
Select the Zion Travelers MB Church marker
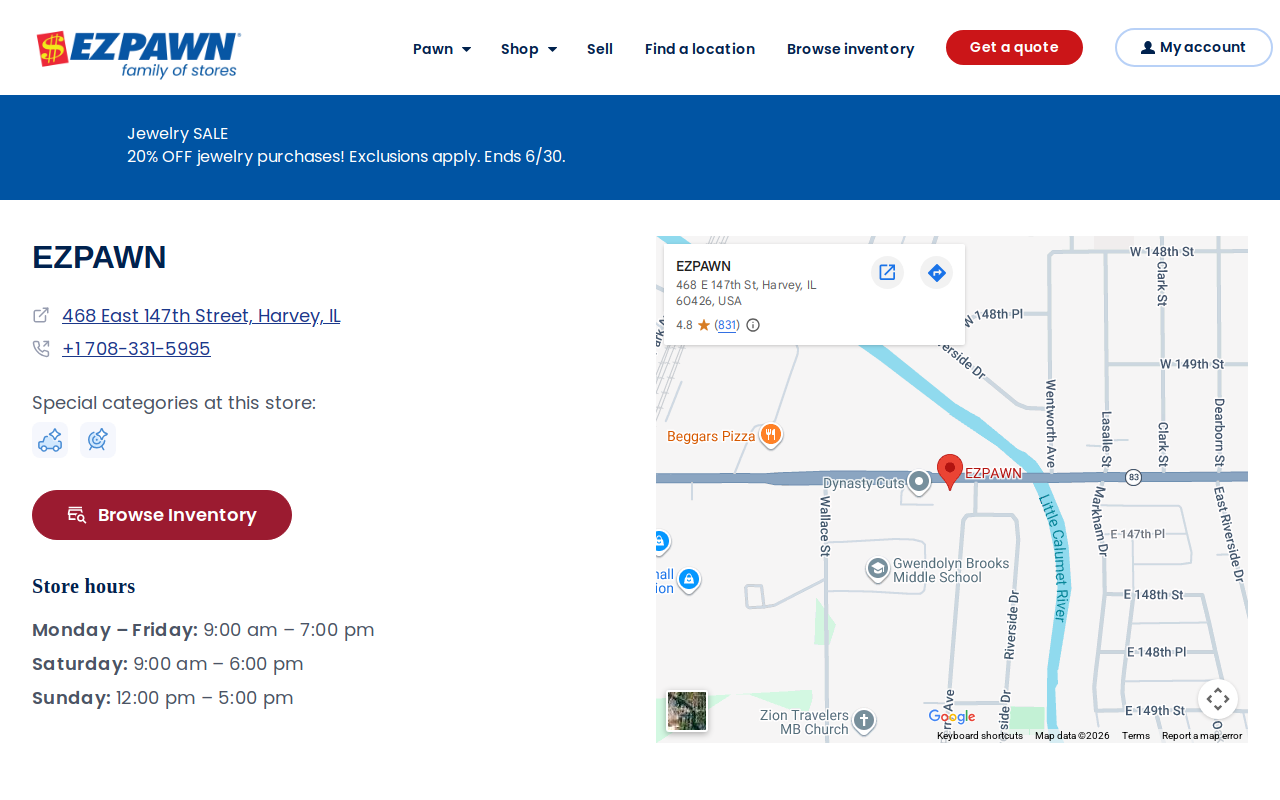coord(864,720)
